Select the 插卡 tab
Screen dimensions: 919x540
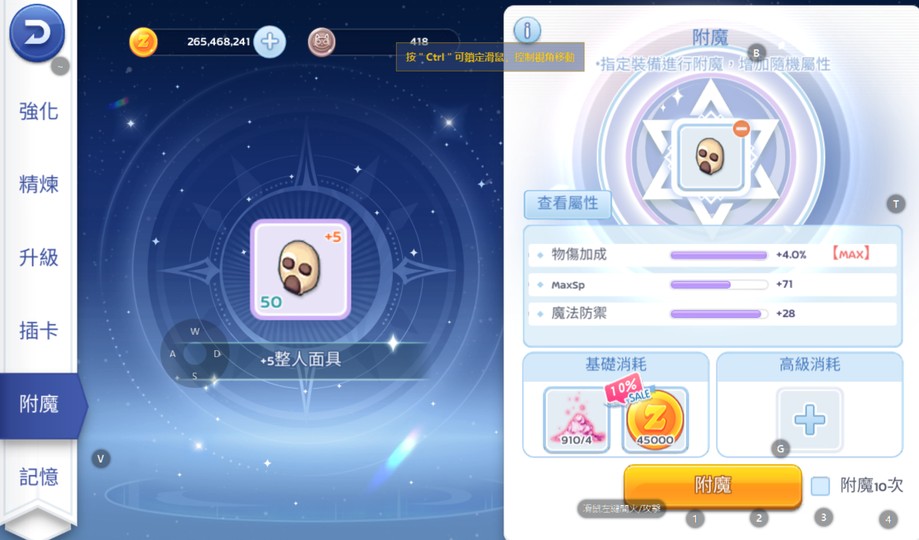(39, 331)
